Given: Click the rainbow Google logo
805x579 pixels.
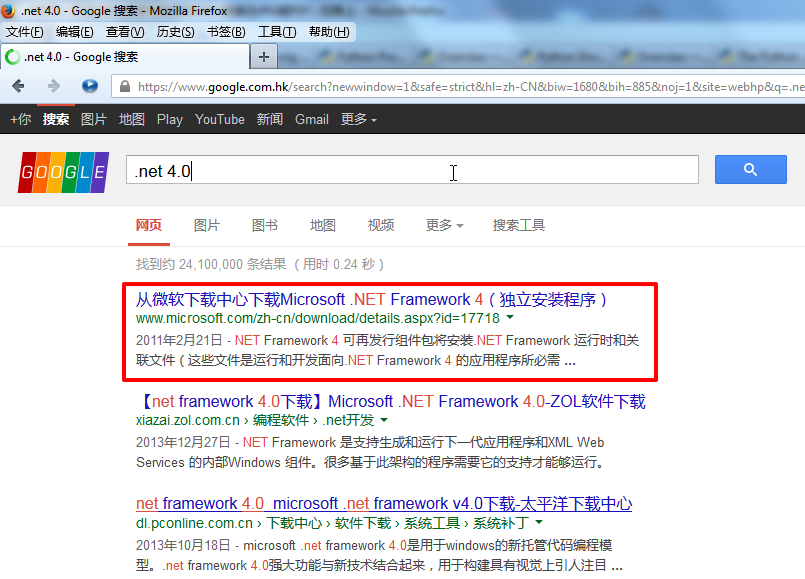Looking at the screenshot, I should [x=63, y=172].
